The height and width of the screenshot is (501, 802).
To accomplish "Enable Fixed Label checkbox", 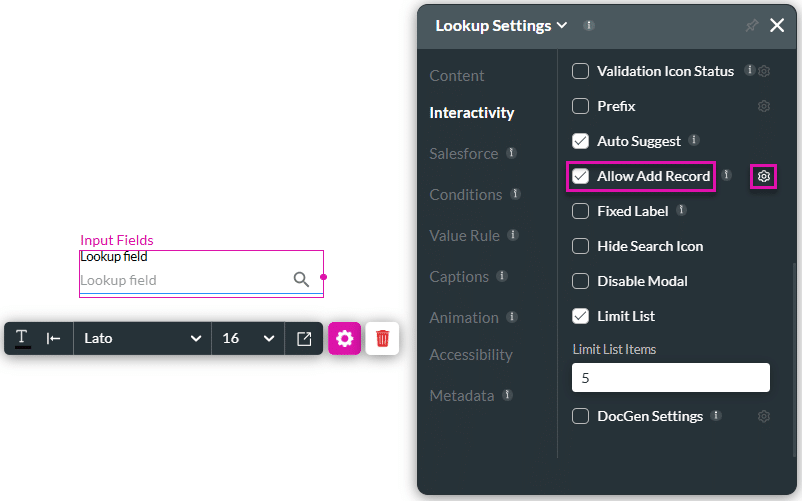I will [581, 211].
